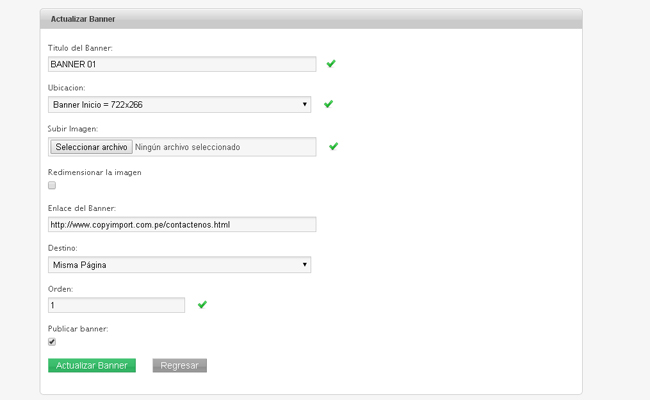
Task: Uncheck the Publicar banner checkbox
Action: (x=52, y=342)
